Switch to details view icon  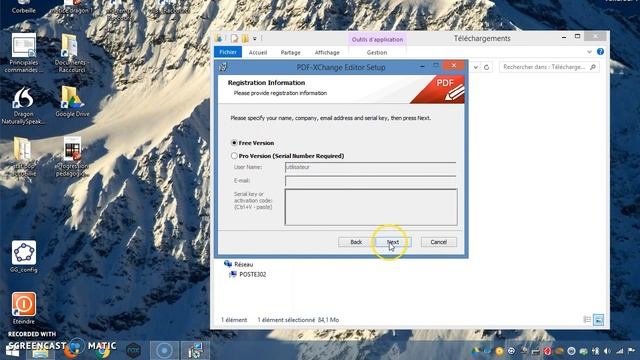click(x=587, y=320)
